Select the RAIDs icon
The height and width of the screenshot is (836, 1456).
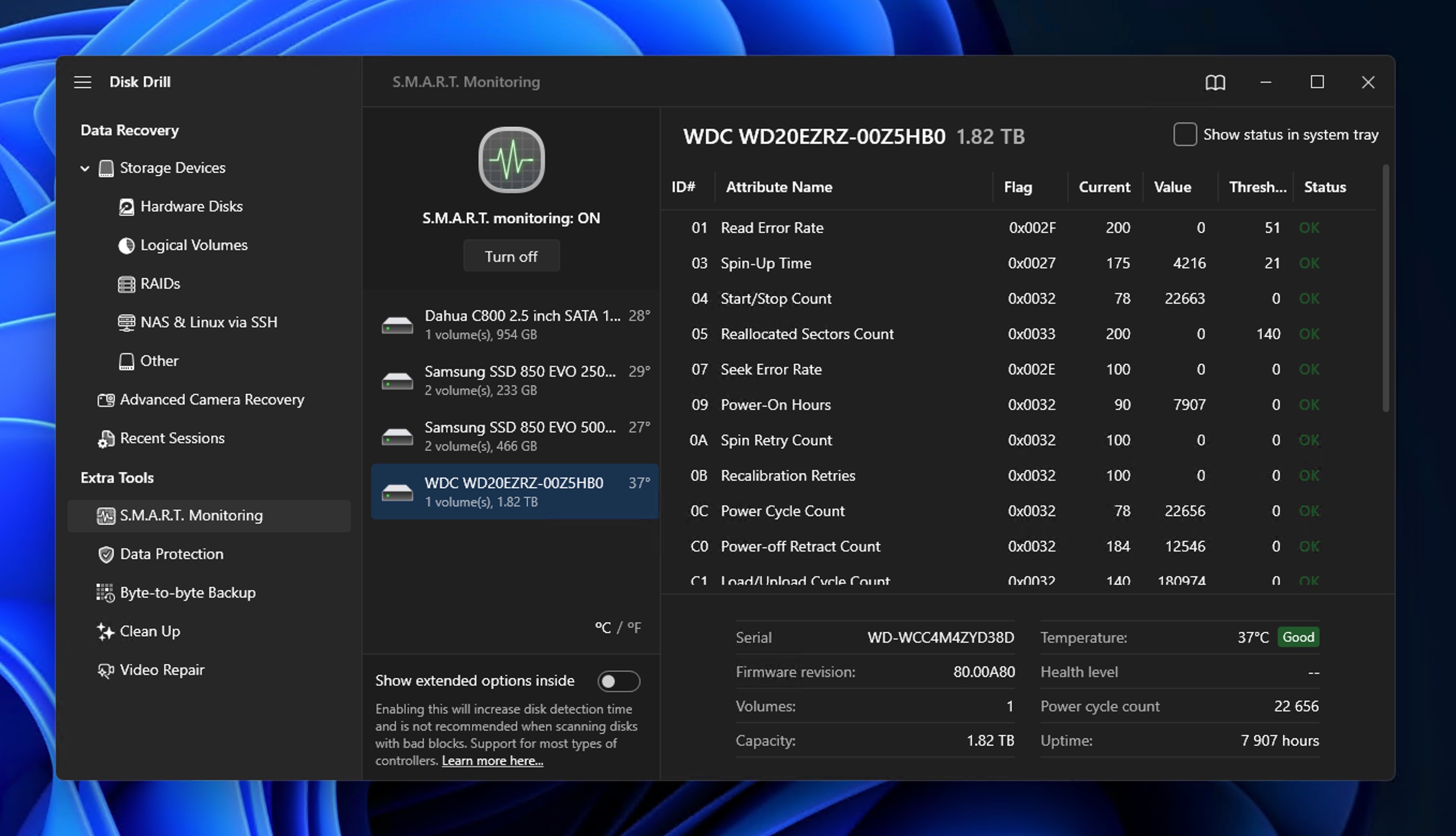tap(126, 284)
